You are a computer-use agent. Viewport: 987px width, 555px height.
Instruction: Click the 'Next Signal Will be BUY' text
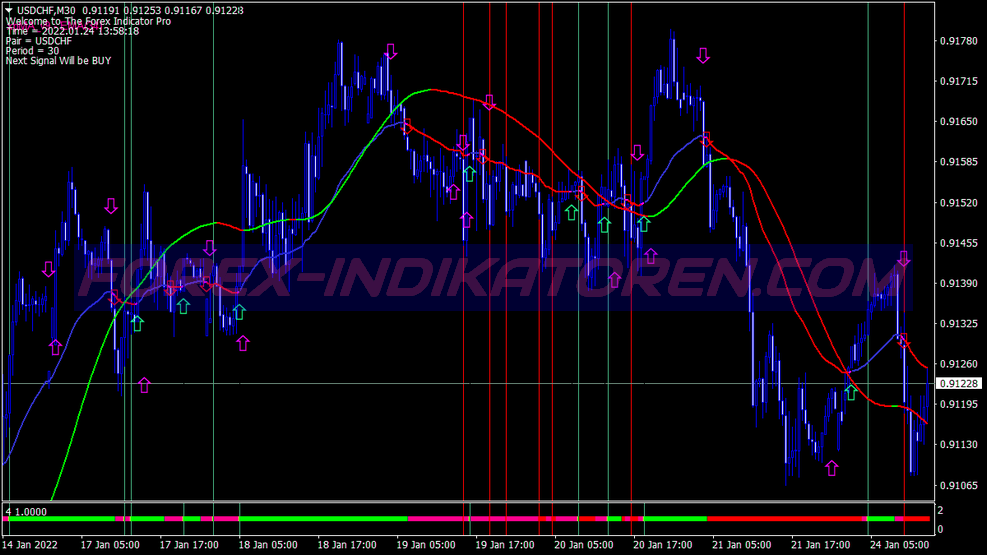[x=58, y=61]
